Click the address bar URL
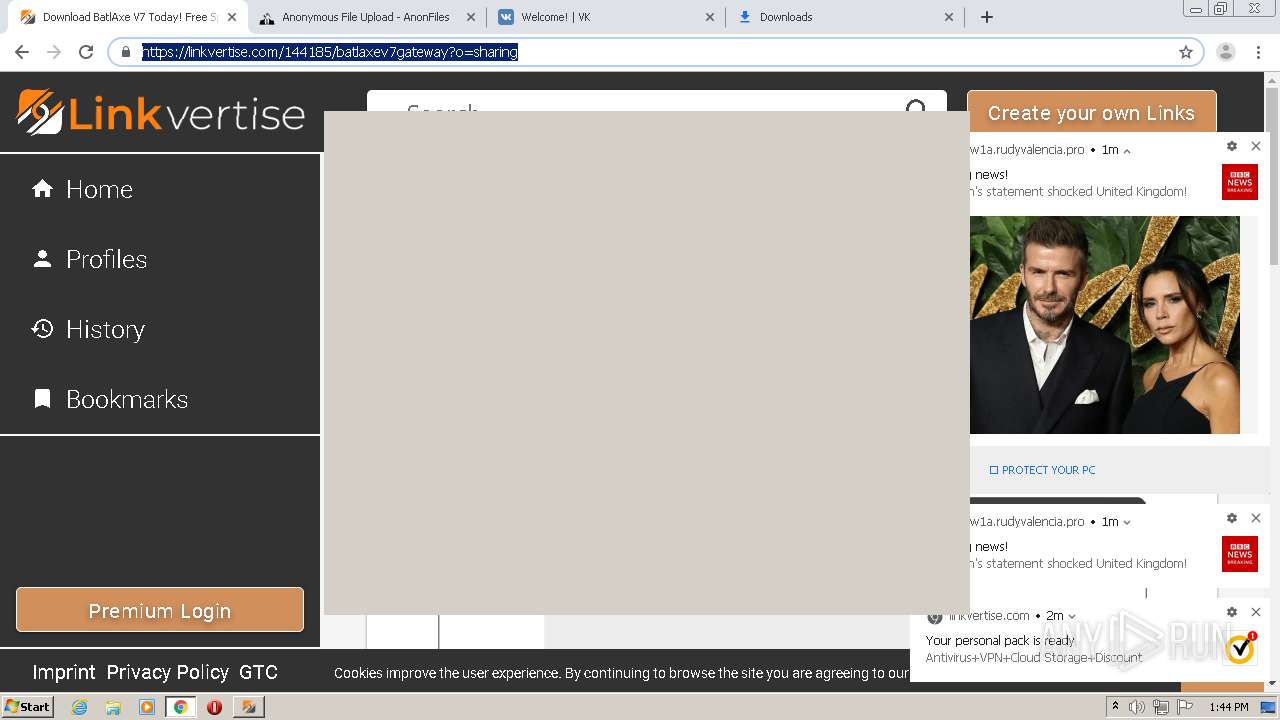 [x=330, y=52]
